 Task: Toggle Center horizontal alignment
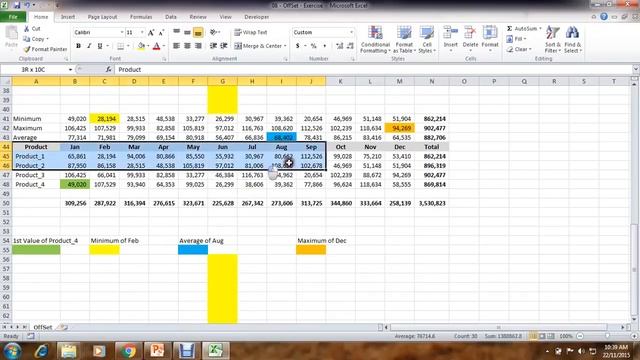(187, 46)
